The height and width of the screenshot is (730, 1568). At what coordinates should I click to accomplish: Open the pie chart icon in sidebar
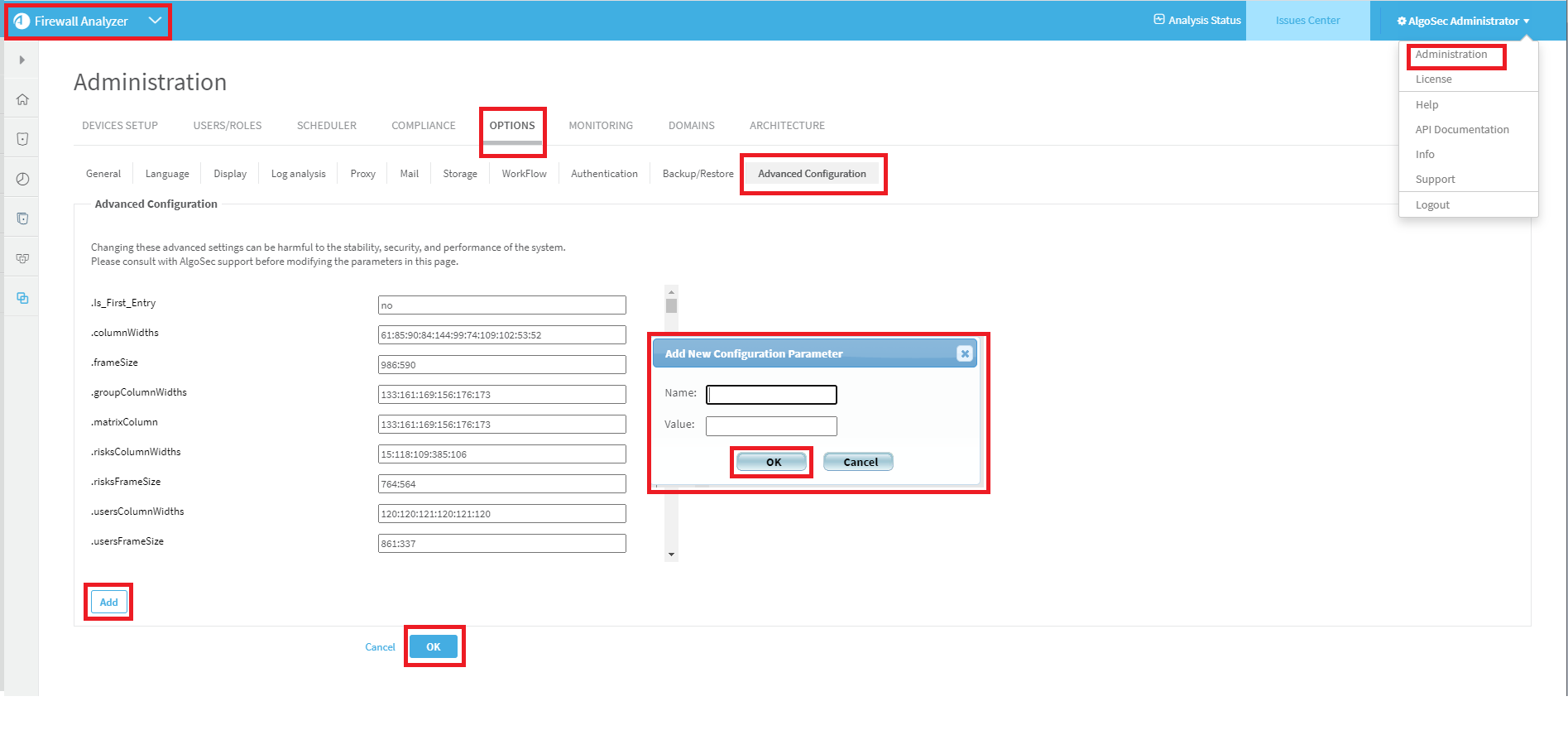[22, 179]
